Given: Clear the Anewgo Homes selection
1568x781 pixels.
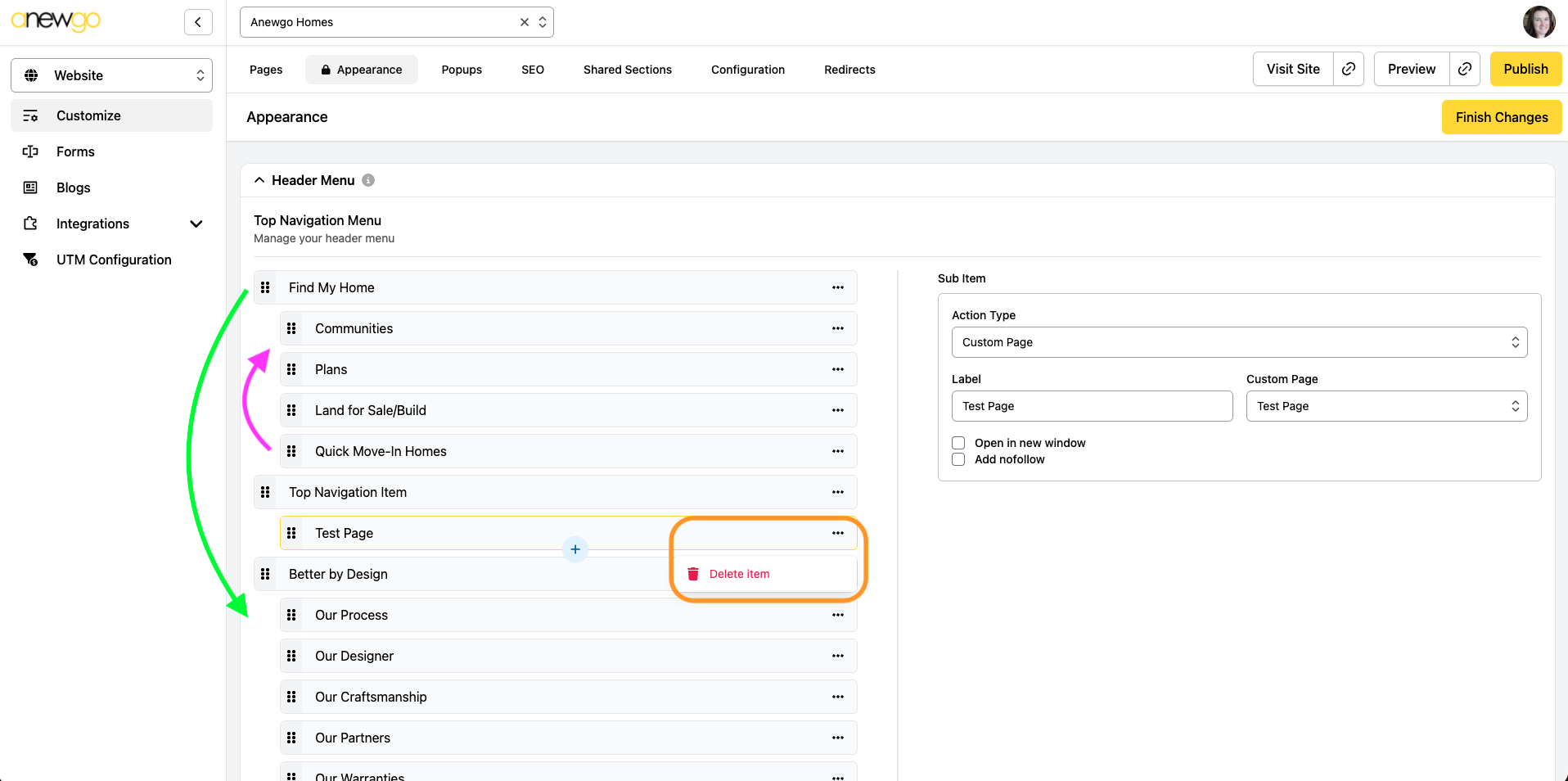Looking at the screenshot, I should [x=525, y=22].
